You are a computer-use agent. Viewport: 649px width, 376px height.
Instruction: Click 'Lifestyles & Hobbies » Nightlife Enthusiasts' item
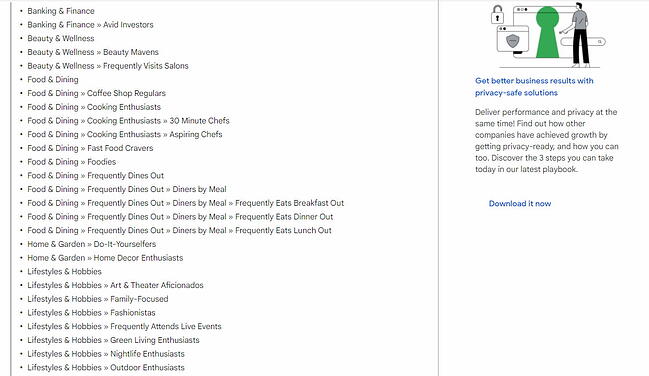tap(106, 354)
